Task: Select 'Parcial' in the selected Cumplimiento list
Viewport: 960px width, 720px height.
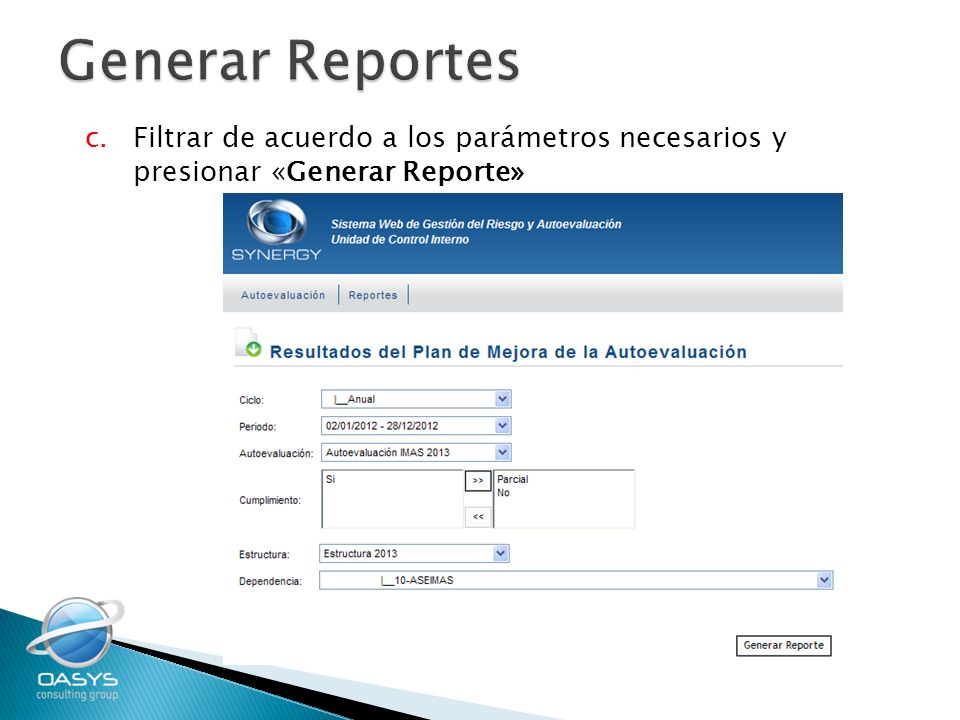Action: (x=512, y=479)
